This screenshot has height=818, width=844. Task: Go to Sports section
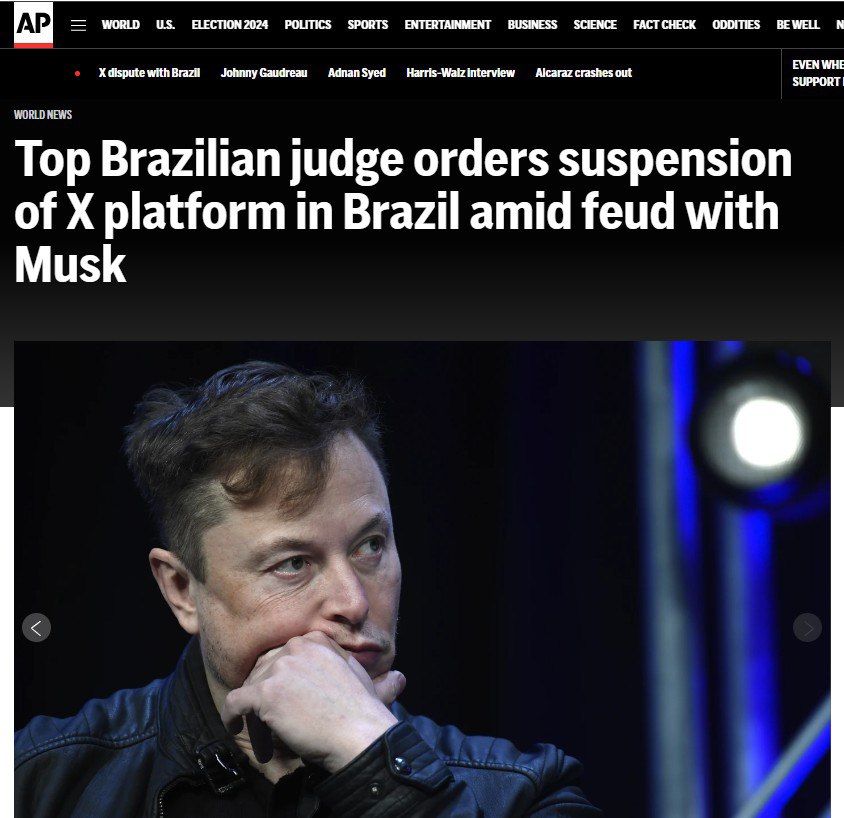368,25
